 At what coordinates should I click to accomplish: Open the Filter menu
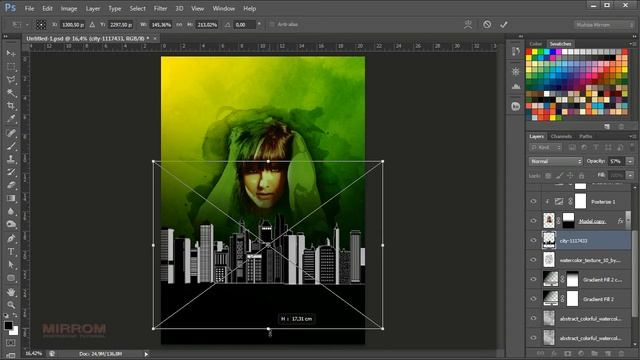(x=160, y=8)
